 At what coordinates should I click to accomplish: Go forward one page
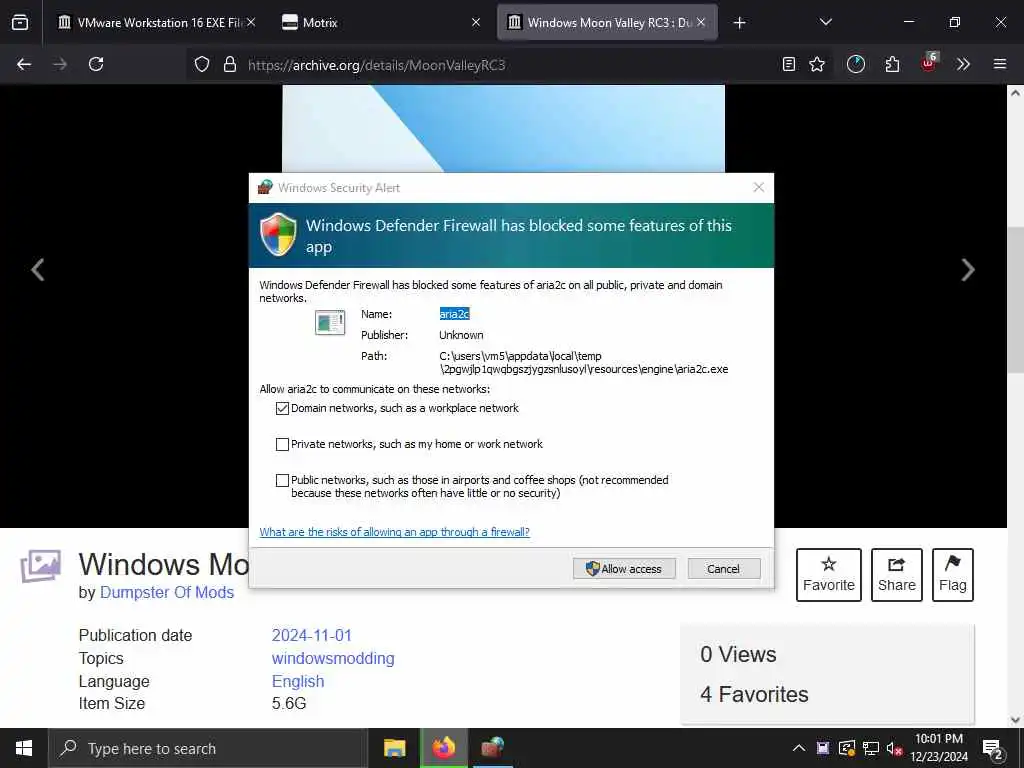pos(60,64)
